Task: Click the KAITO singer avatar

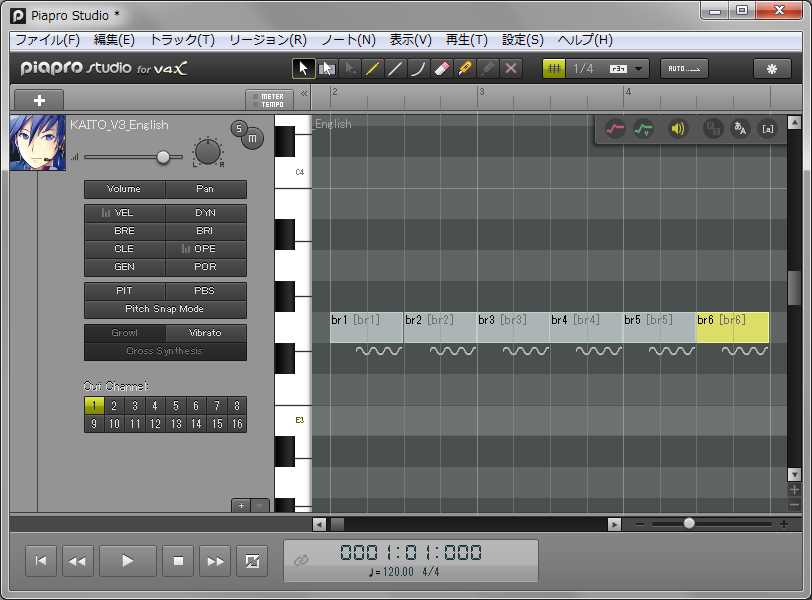Action: 38,142
